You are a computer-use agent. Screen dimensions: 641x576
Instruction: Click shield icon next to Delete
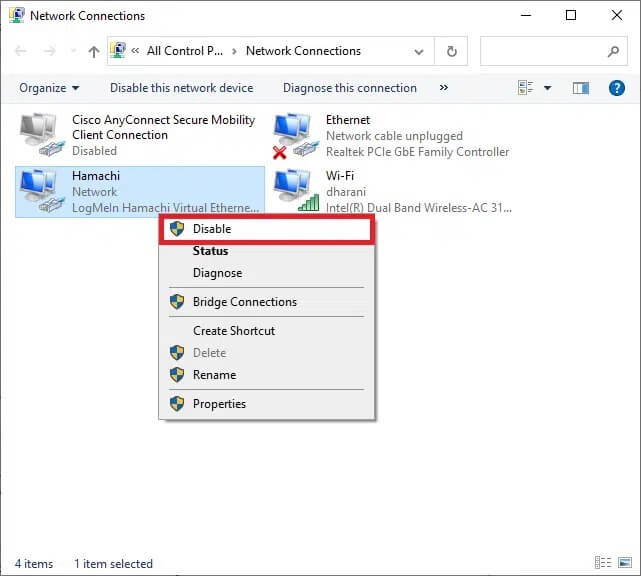pos(177,352)
